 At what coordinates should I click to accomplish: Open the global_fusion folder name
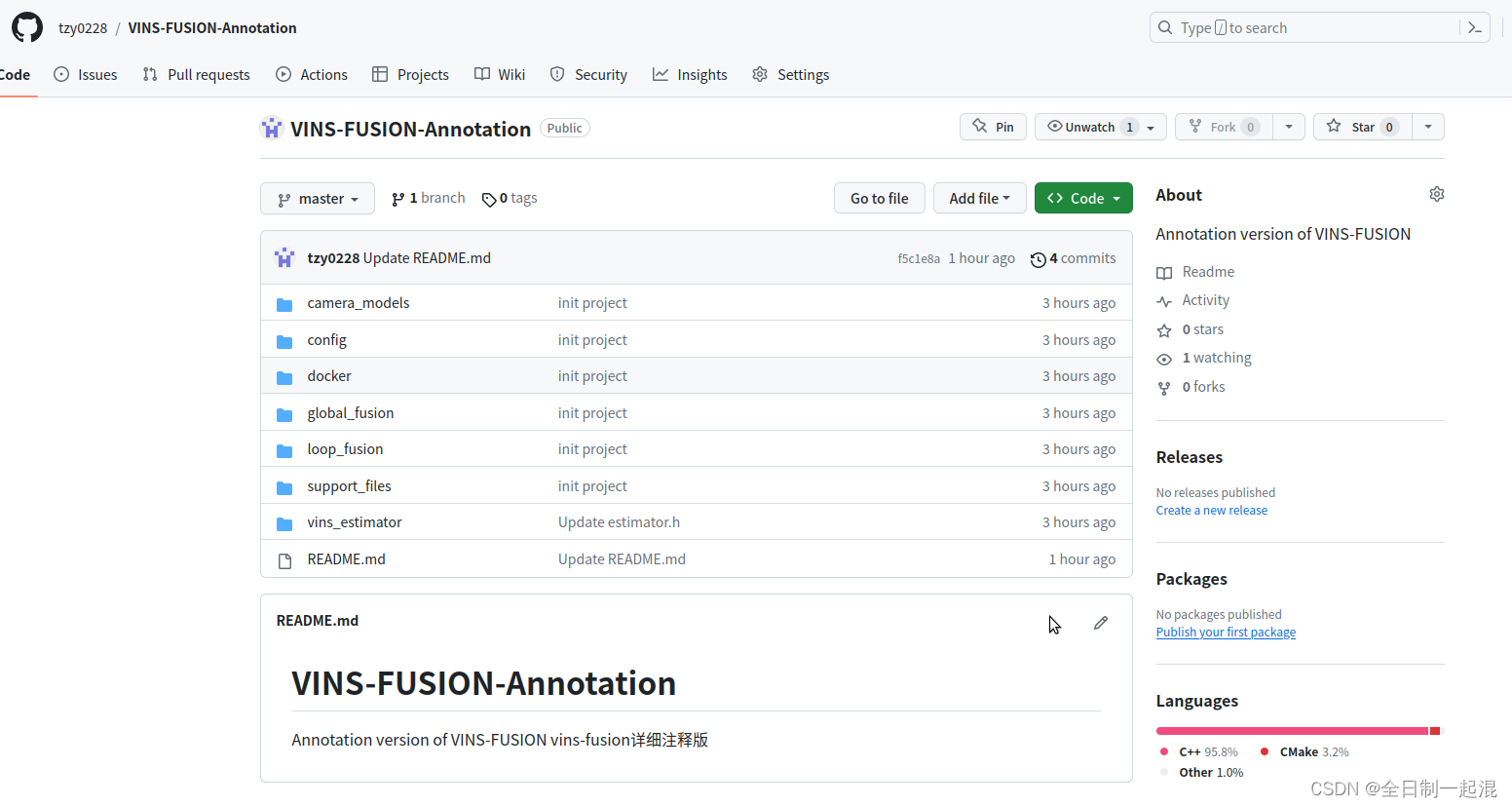click(351, 413)
